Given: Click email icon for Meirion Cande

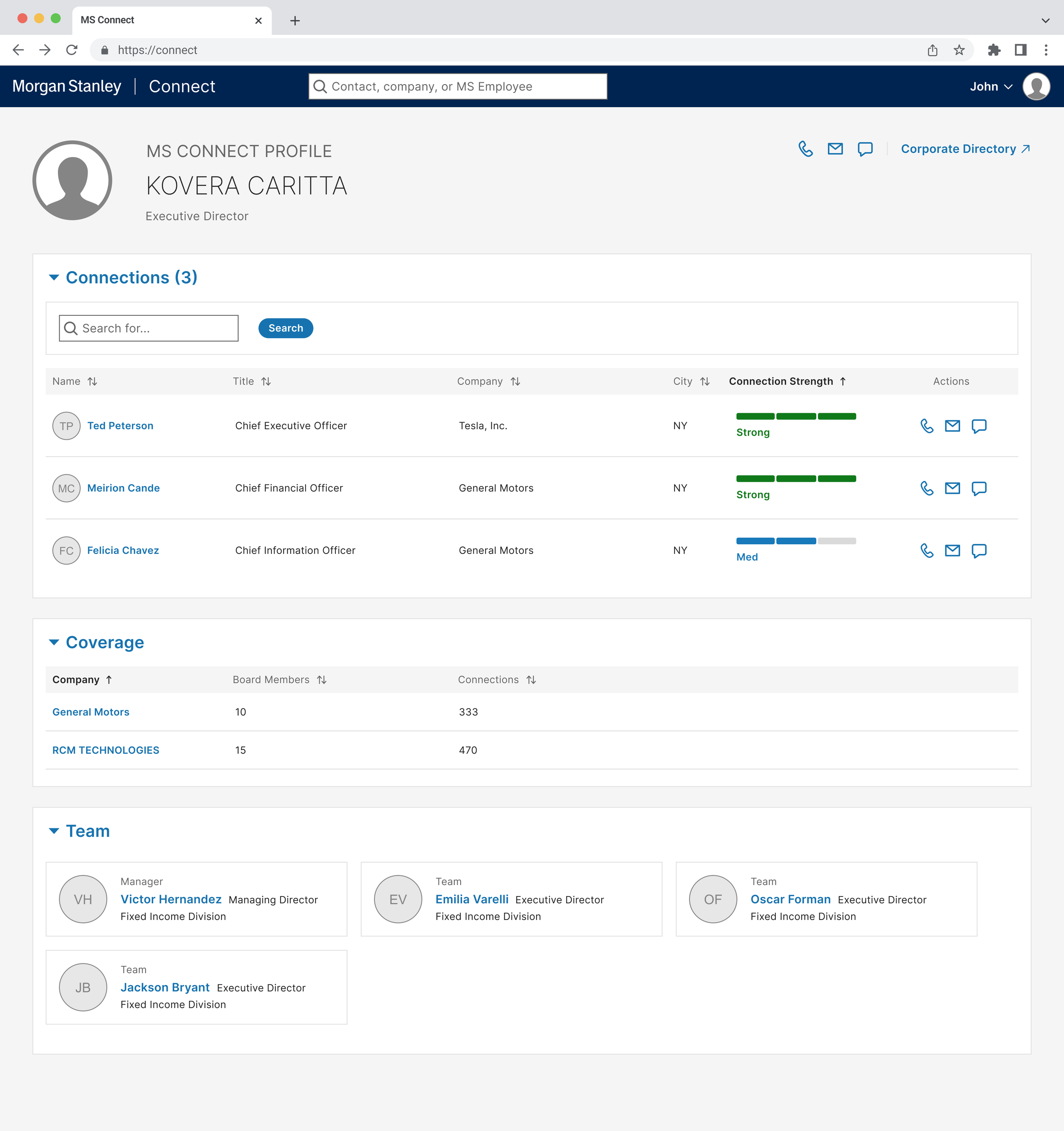Looking at the screenshot, I should pyautogui.click(x=952, y=488).
